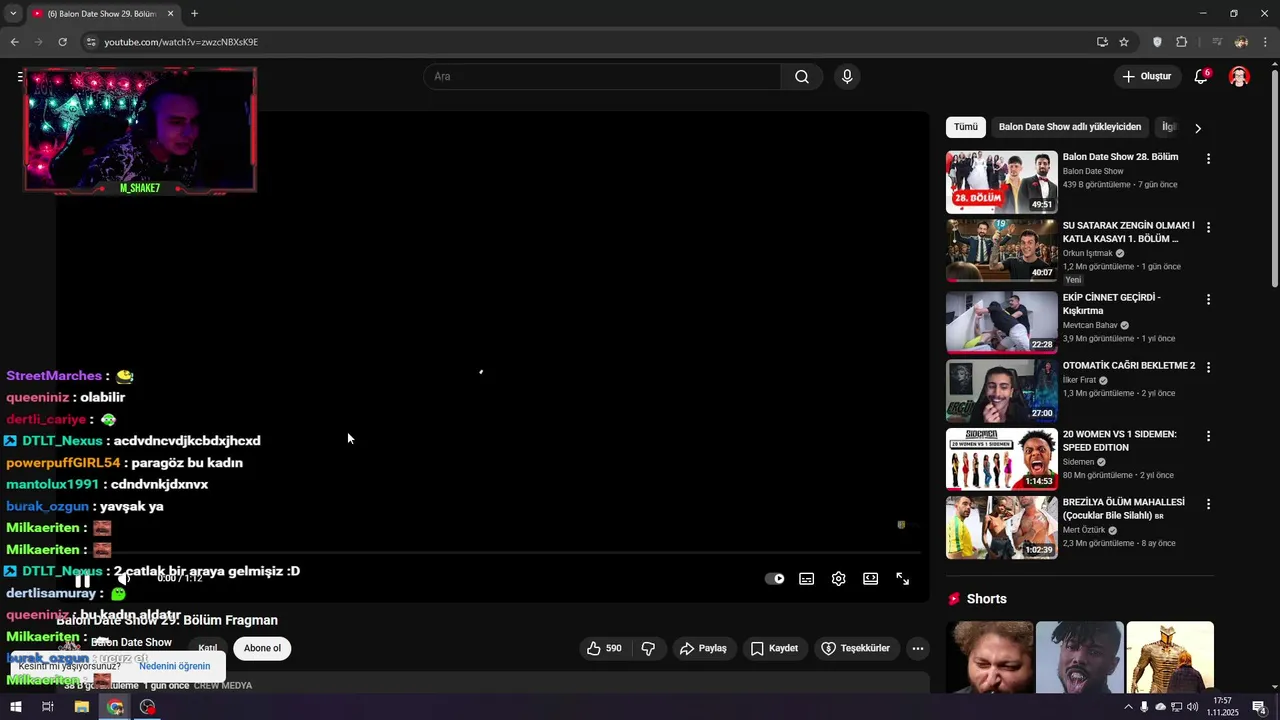Open the 20 WOMEN VS 1 SIDEMEN thumbnail
1280x720 pixels.
1001,459
